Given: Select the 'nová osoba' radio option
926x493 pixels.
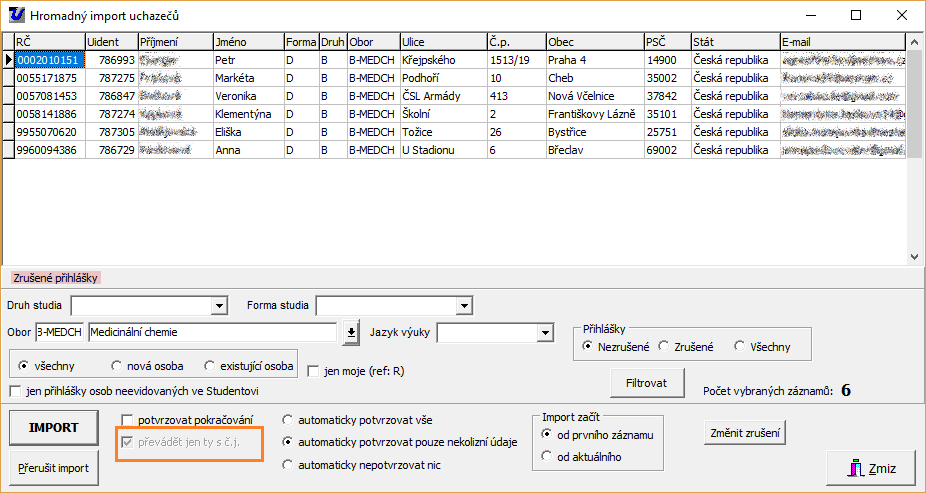Looking at the screenshot, I should pos(118,366).
